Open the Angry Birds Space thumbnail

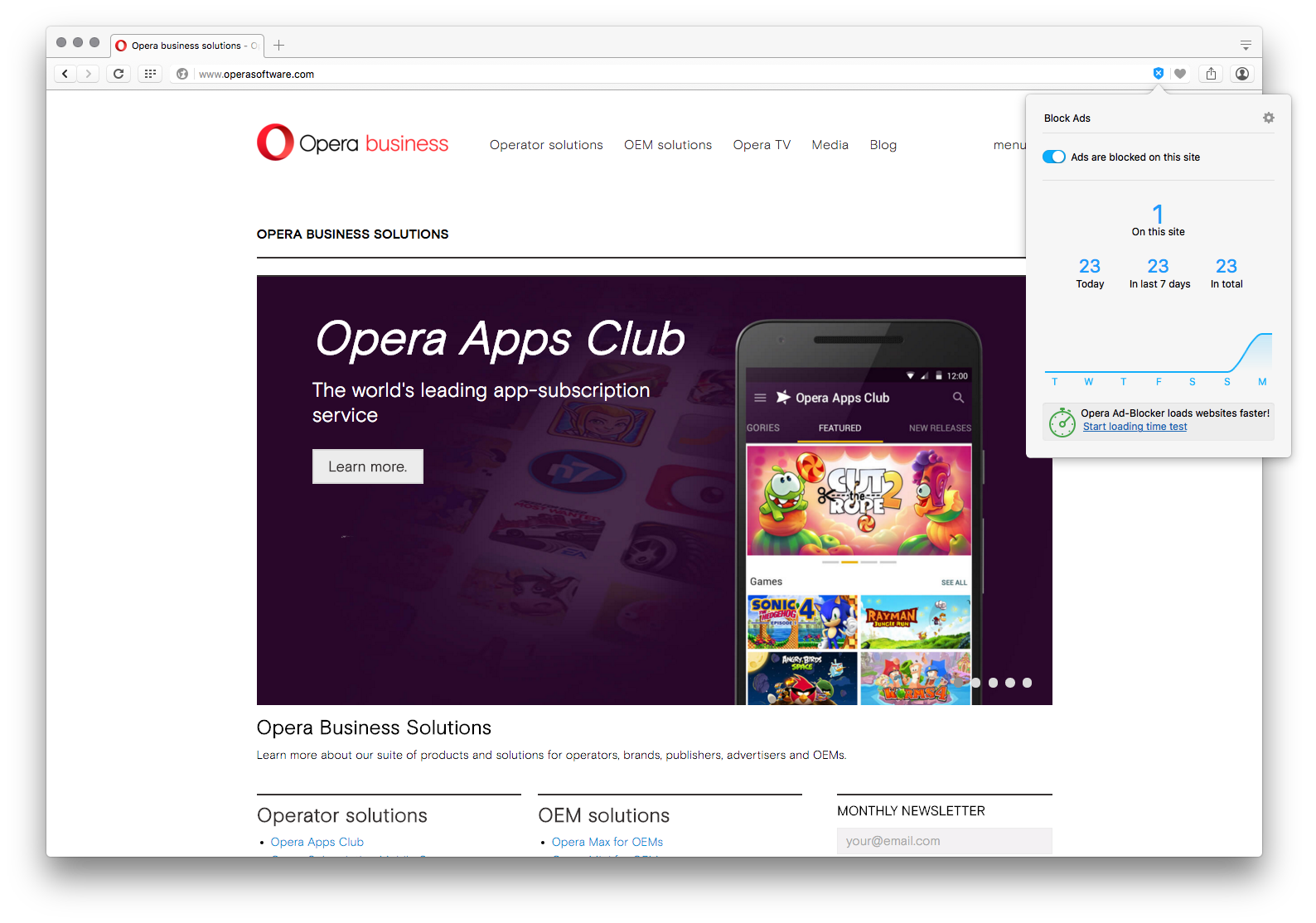pos(802,679)
